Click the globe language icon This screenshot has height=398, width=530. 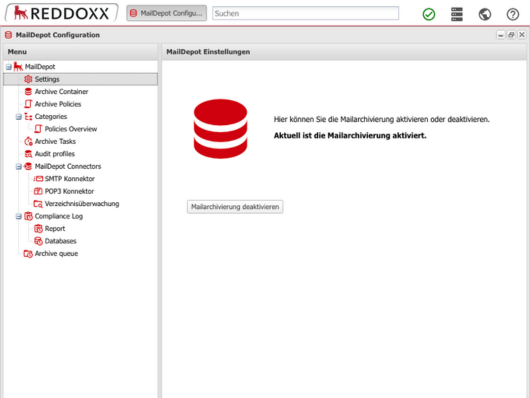[485, 14]
